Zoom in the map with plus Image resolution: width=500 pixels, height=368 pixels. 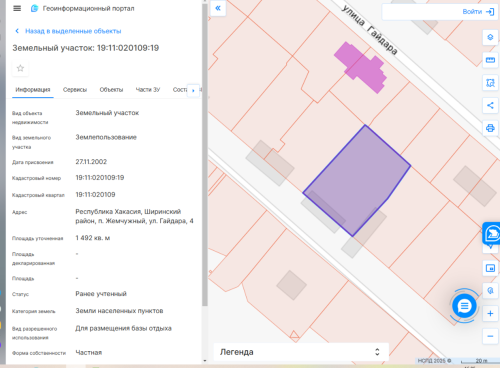(x=490, y=313)
